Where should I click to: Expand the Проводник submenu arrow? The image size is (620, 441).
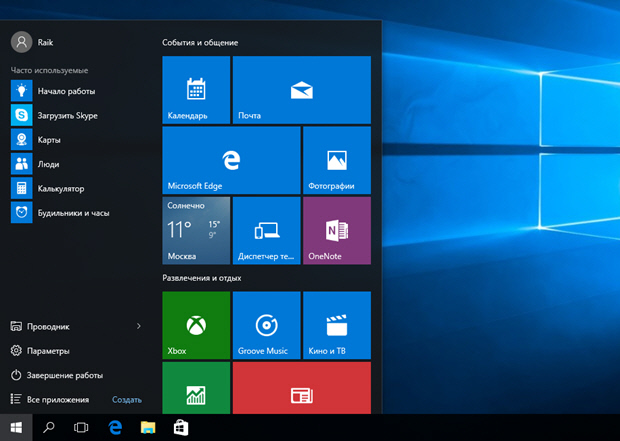click(x=138, y=326)
